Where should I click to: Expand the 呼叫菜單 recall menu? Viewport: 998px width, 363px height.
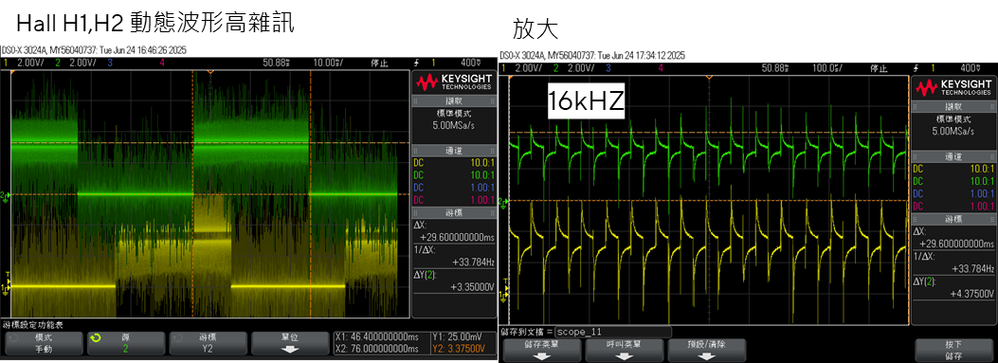tap(624, 350)
